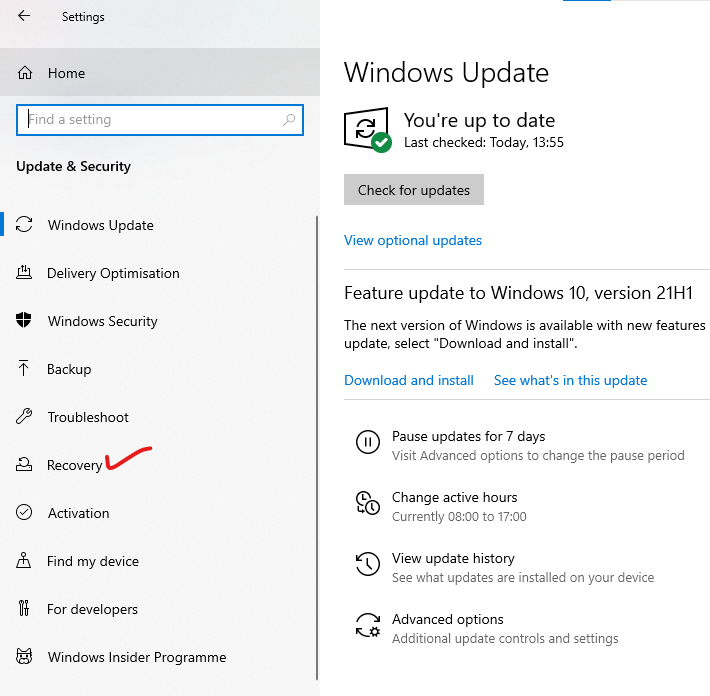This screenshot has width=710, height=696.
Task: Click the You're up to date text
Action: tap(479, 120)
